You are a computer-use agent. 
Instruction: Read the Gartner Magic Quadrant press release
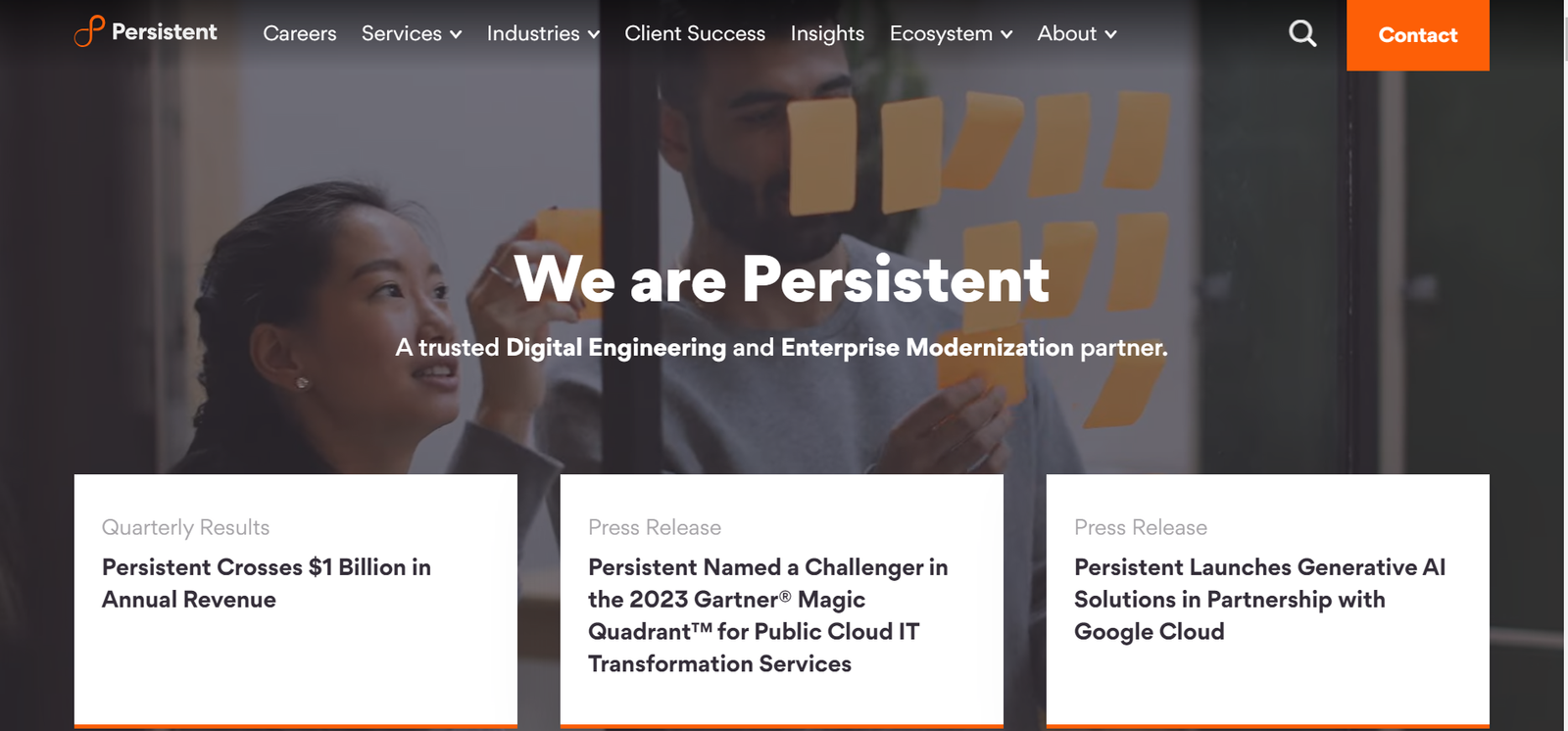click(768, 615)
